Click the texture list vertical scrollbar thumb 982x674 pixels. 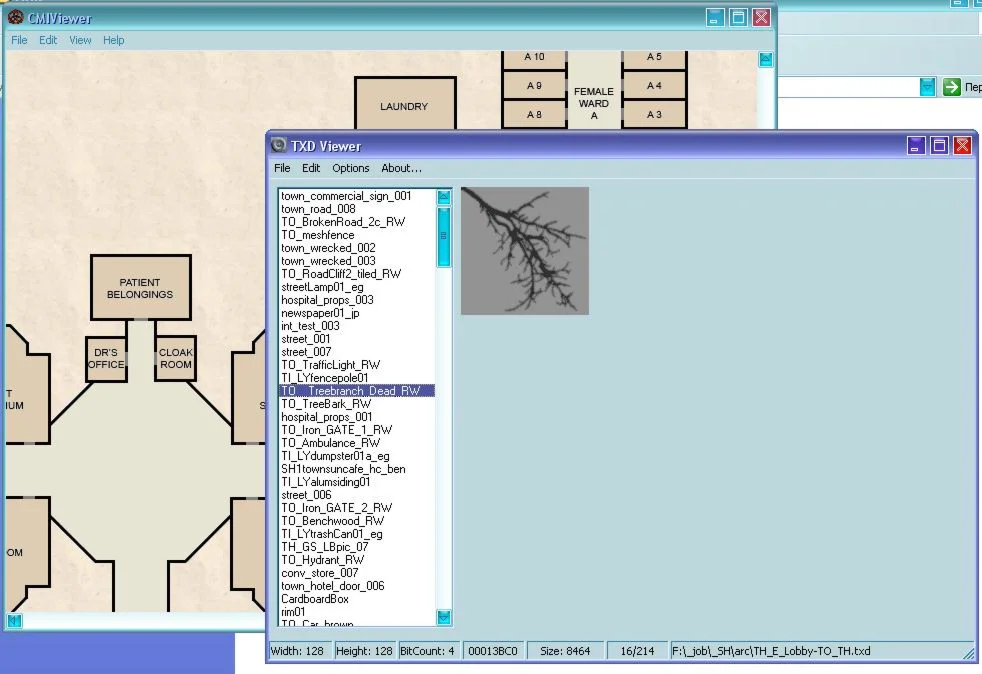(x=444, y=236)
